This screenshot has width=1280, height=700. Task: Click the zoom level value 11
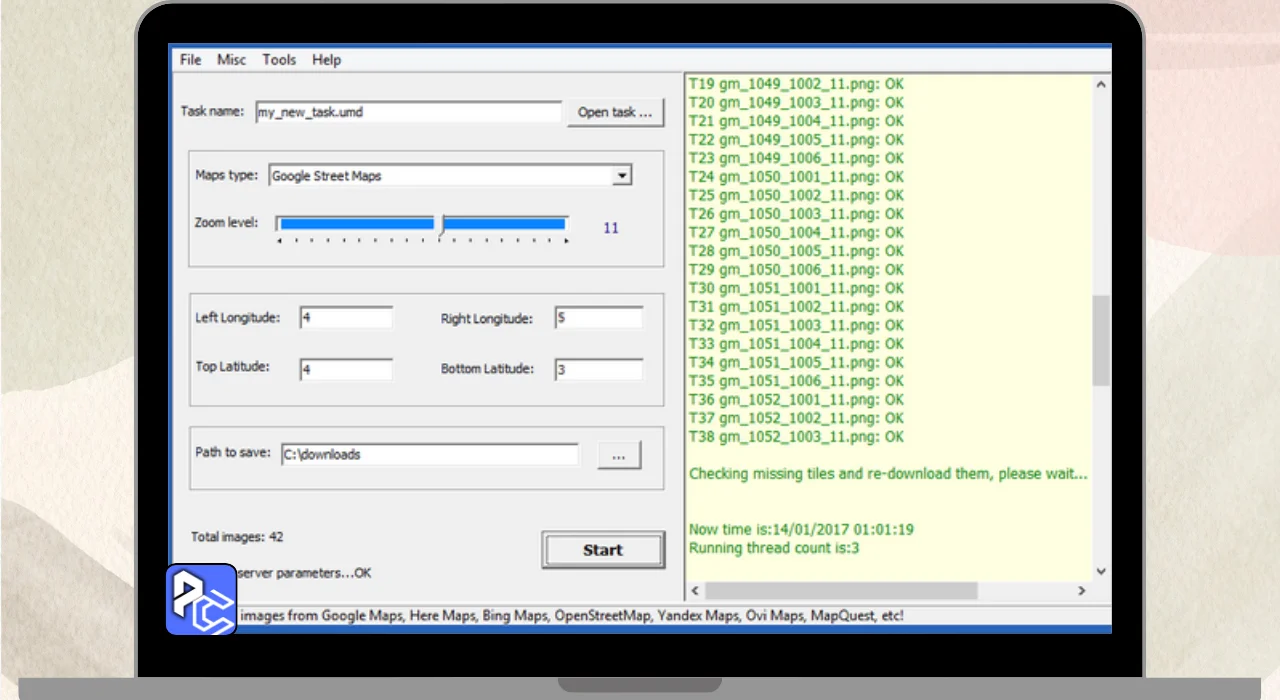(611, 228)
